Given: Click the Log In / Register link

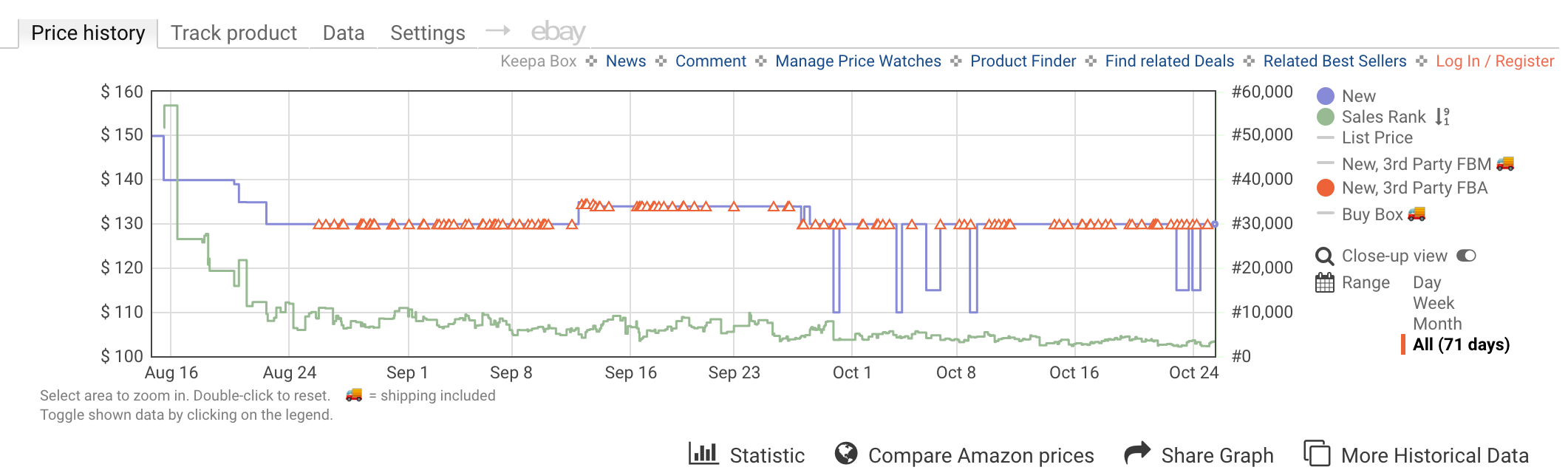Looking at the screenshot, I should [1494, 61].
